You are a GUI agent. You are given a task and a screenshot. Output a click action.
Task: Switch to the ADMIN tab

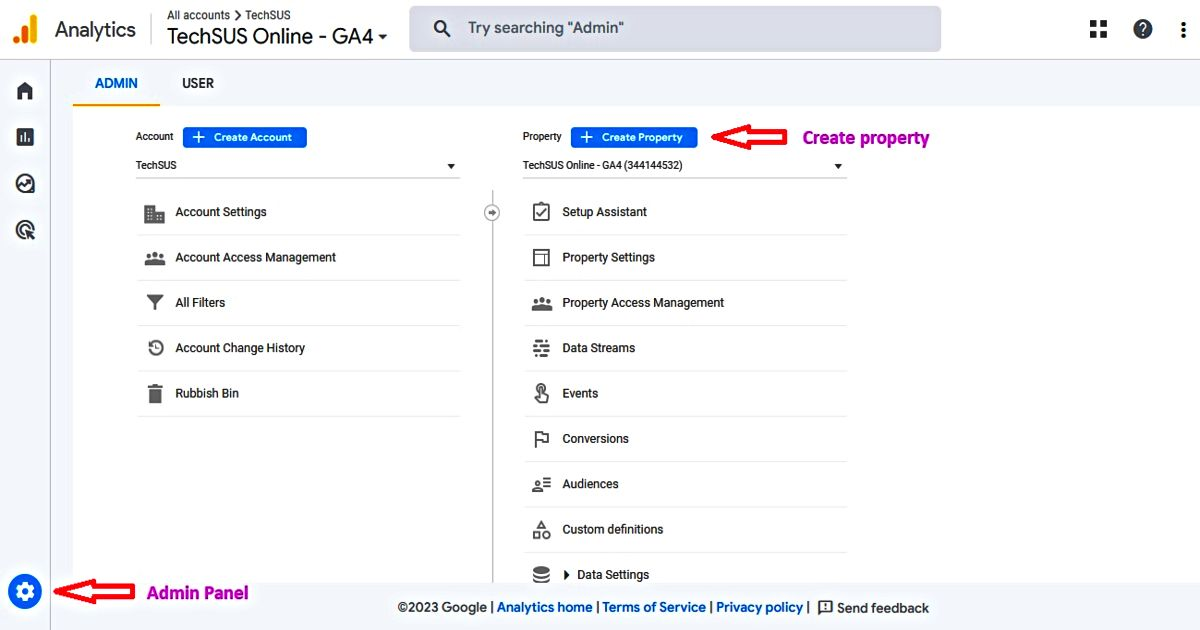[x=116, y=83]
